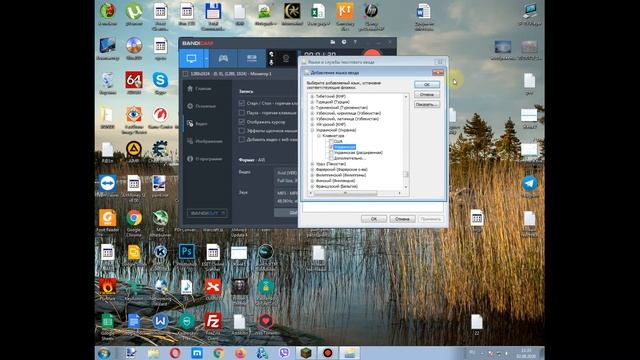Open the Image tab in Bandicam sidebar
The height and width of the screenshot is (360, 640).
[204, 141]
